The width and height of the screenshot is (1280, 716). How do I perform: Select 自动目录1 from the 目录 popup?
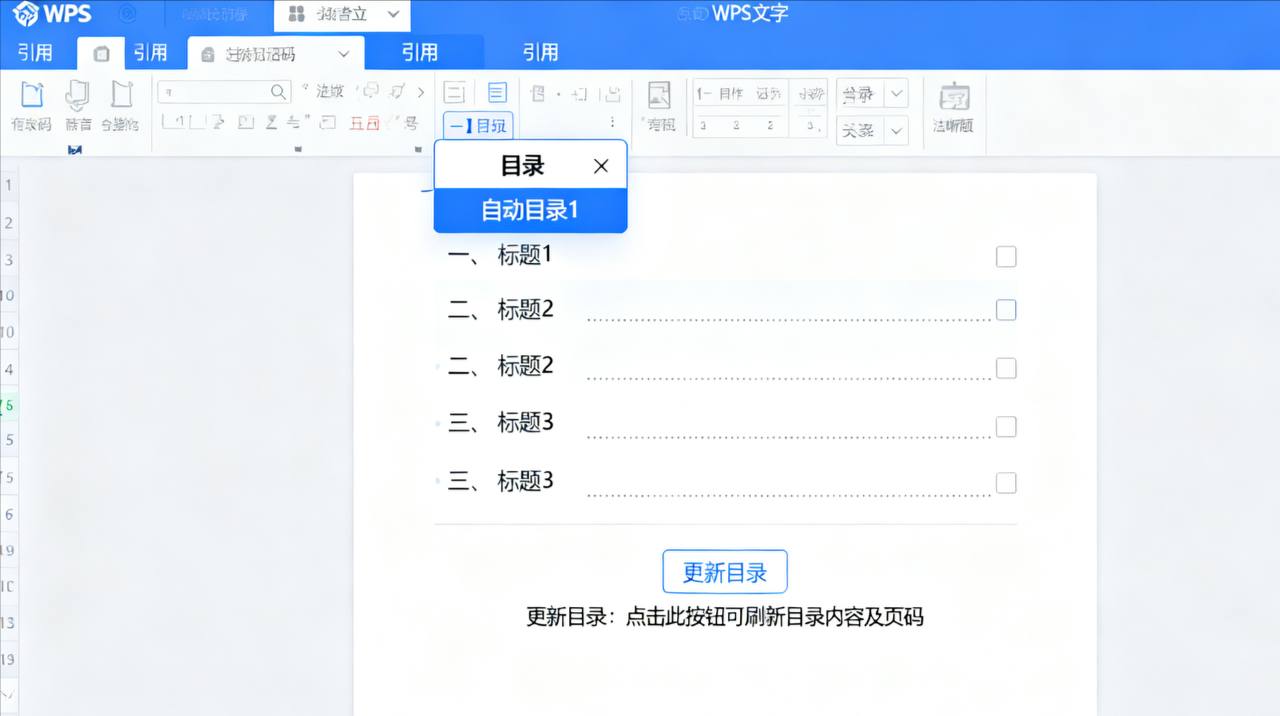530,211
